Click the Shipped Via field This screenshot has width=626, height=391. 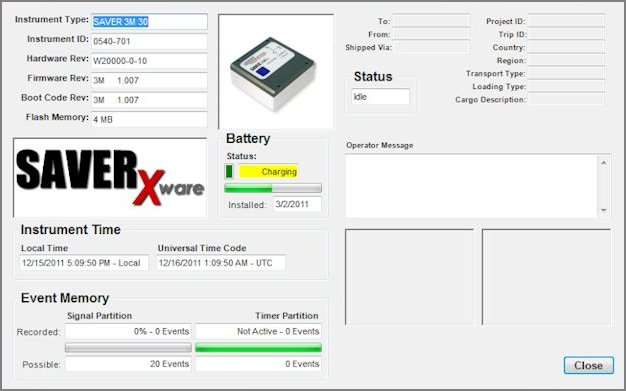click(x=431, y=47)
